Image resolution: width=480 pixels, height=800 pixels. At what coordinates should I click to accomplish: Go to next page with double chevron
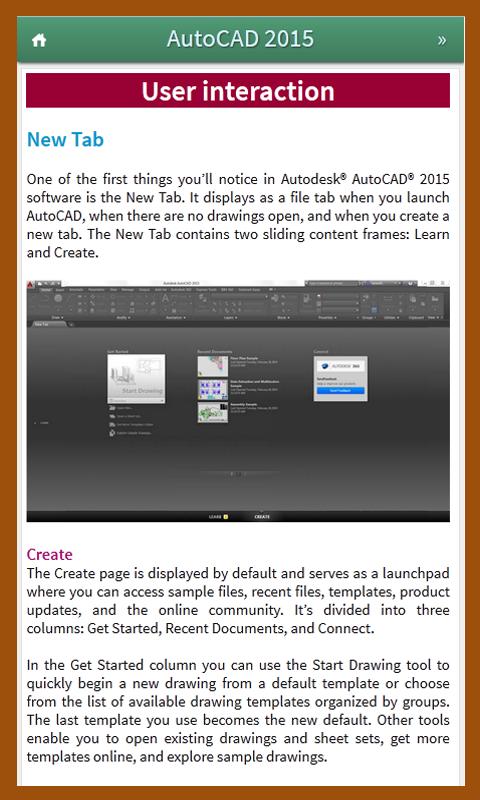click(x=442, y=40)
